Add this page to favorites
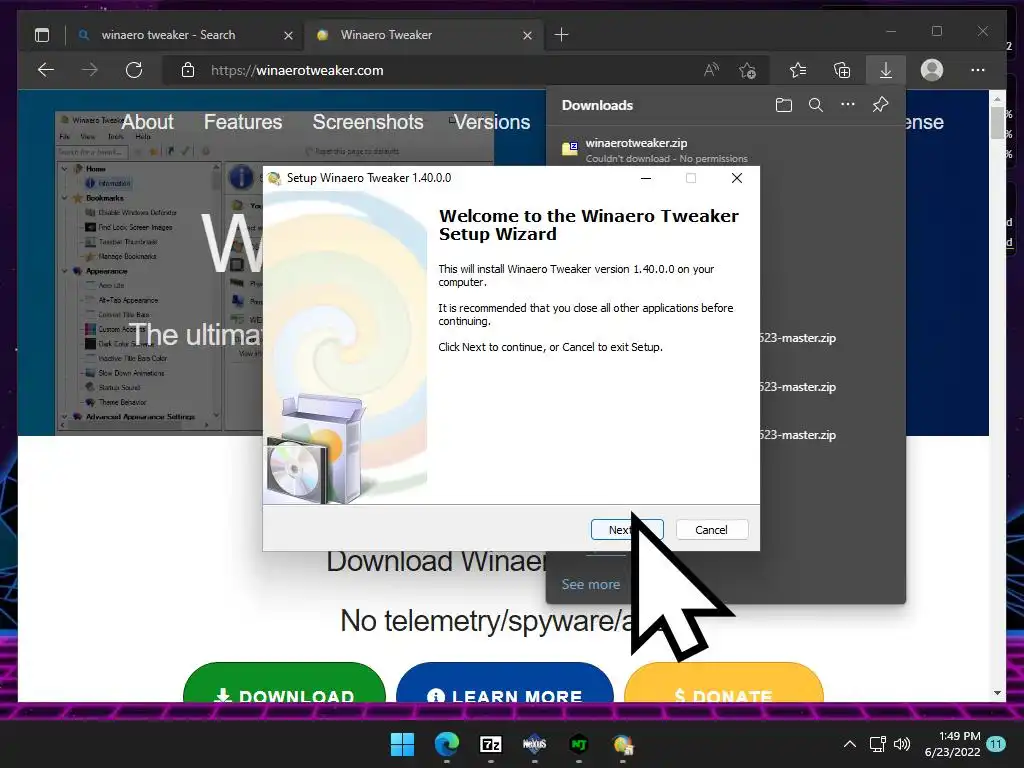1024x768 pixels. coord(747,70)
